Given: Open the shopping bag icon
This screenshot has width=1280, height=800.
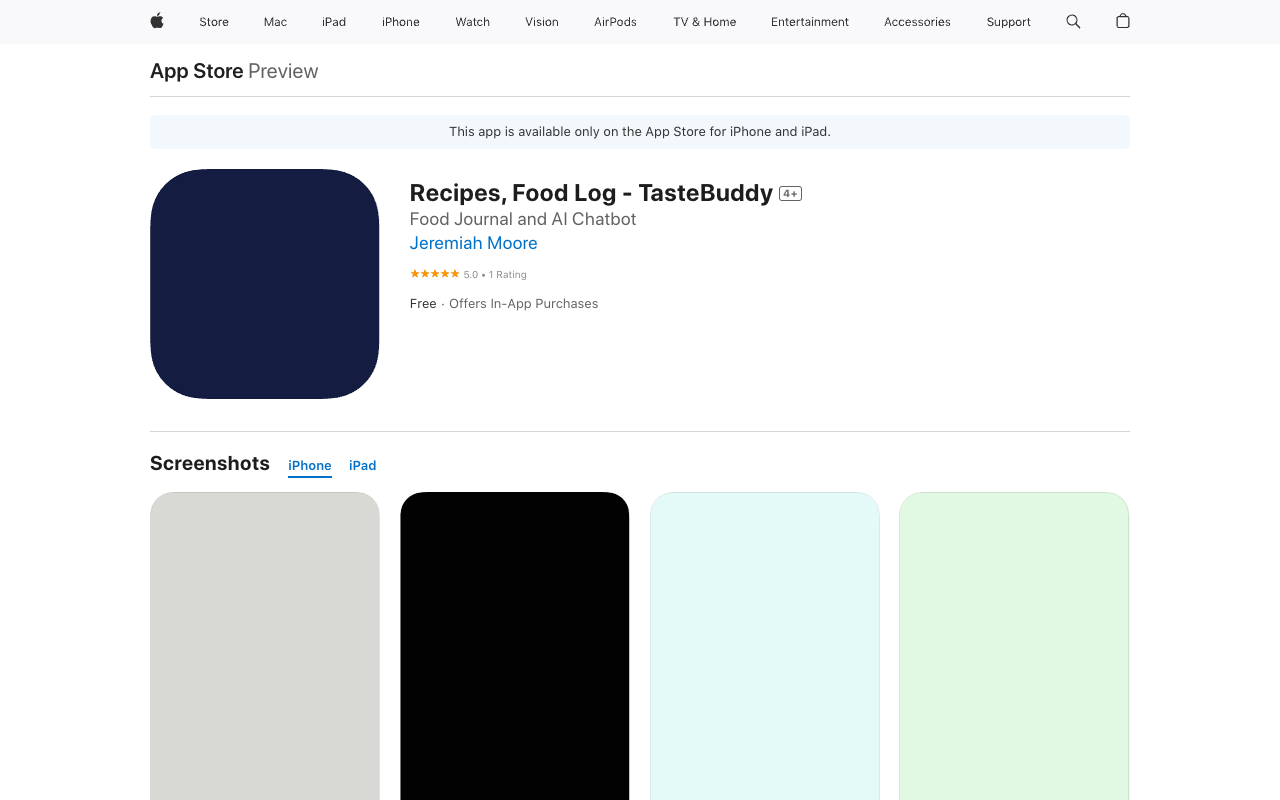Looking at the screenshot, I should click(x=1123, y=21).
